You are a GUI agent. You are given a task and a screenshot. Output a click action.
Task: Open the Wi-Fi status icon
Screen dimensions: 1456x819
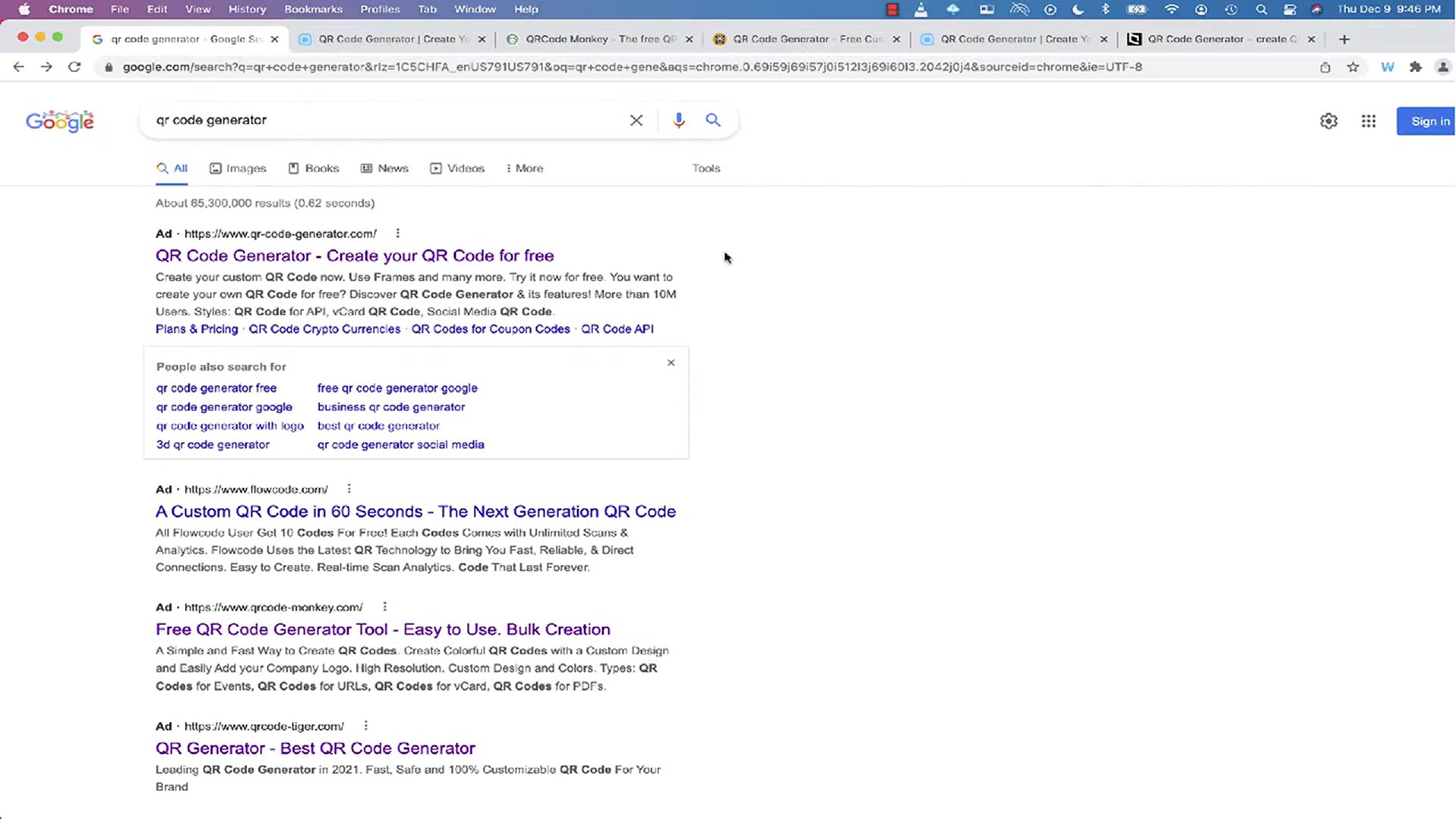point(1172,9)
